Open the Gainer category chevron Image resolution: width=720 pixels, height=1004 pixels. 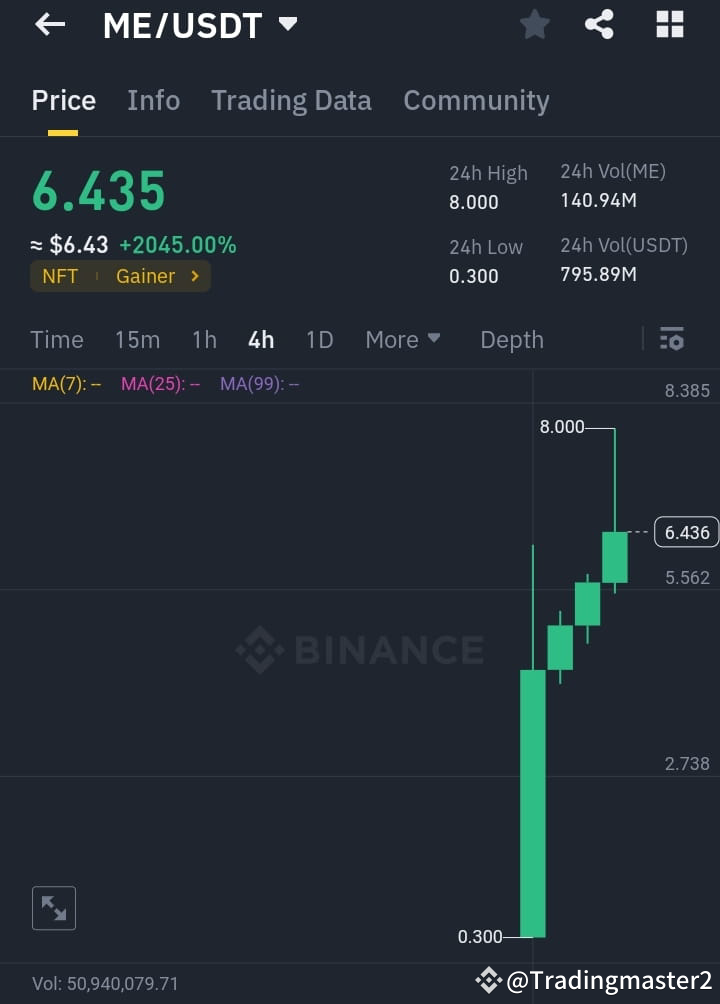coord(194,276)
